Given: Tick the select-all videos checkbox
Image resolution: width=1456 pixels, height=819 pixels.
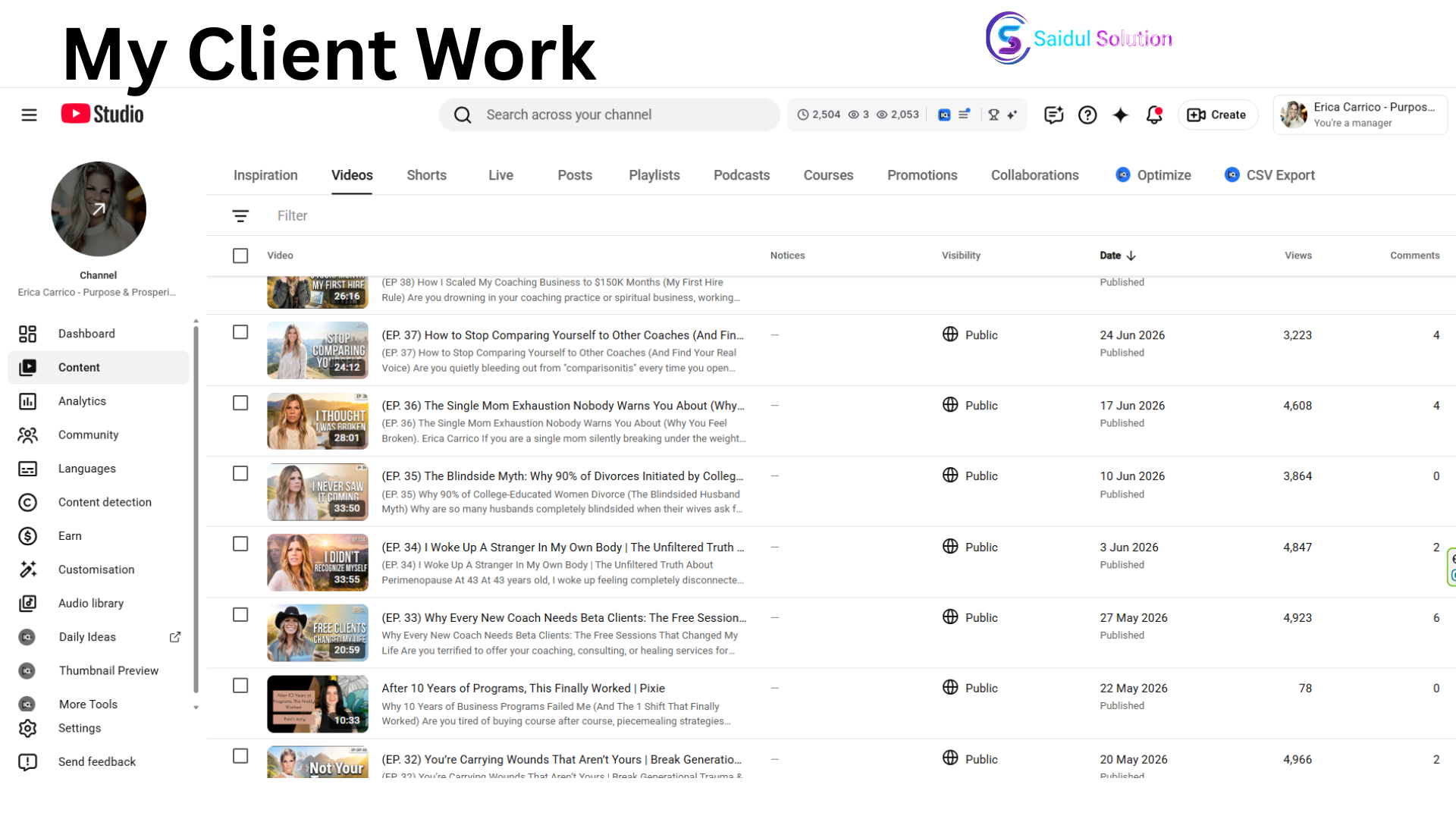Looking at the screenshot, I should (x=240, y=256).
